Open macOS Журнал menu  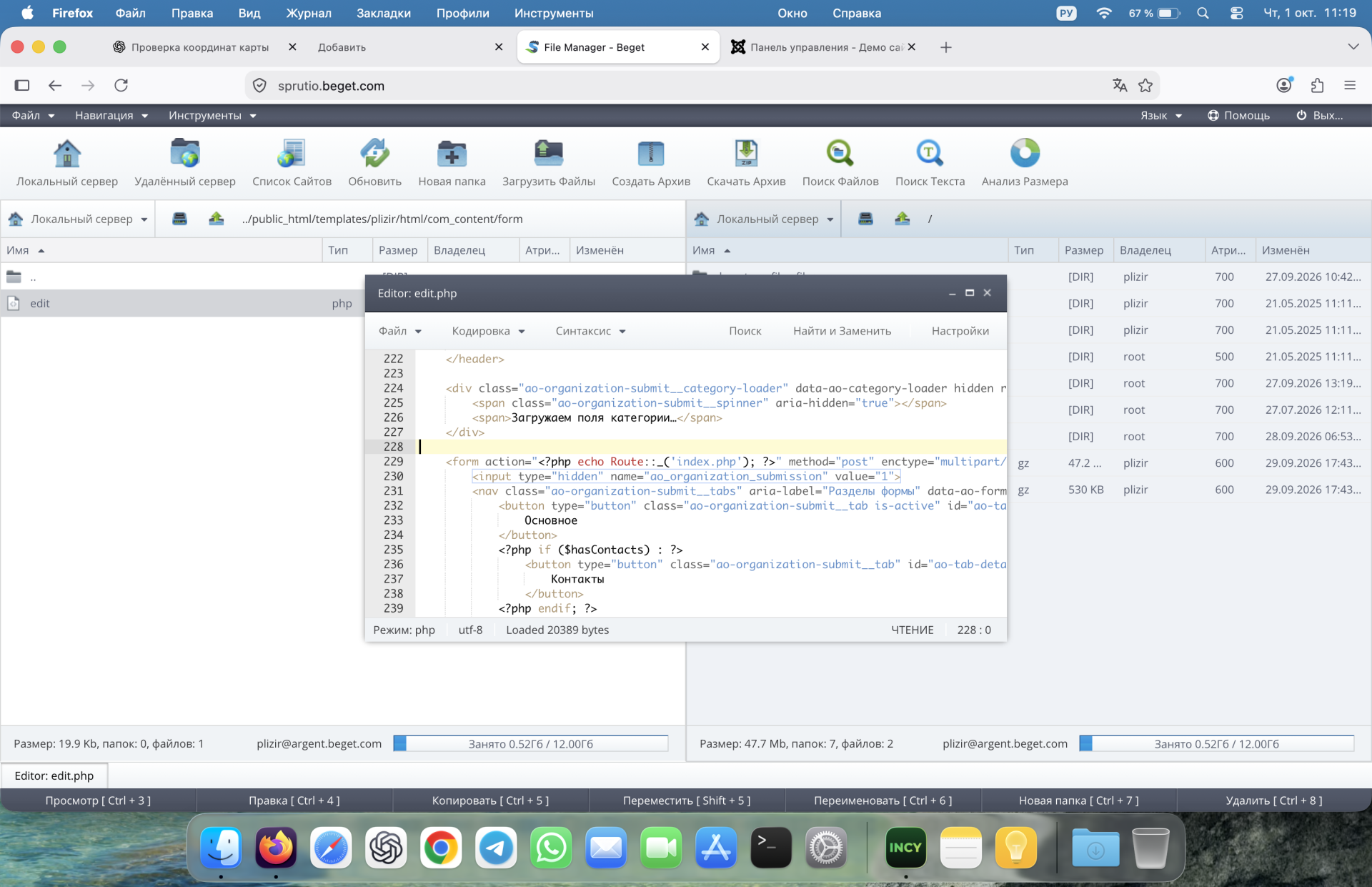[308, 13]
